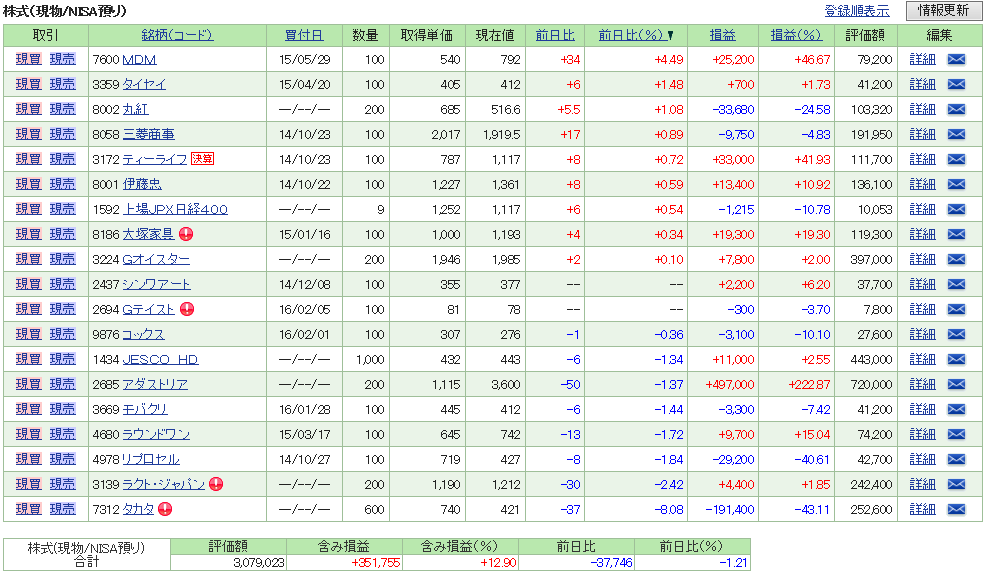The height and width of the screenshot is (573, 986).
Task: Click the mail icon in the 上場JPX日経400 row
Action: pyautogui.click(x=956, y=209)
